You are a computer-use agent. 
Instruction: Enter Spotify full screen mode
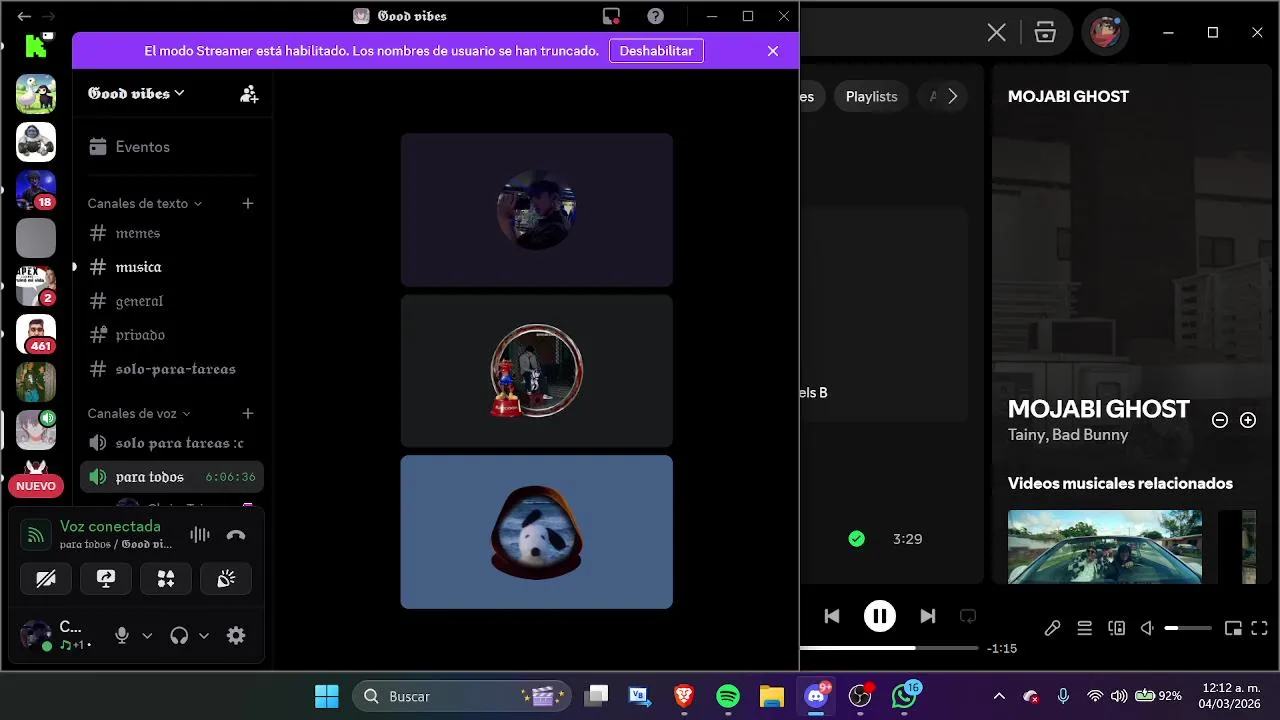click(1260, 628)
